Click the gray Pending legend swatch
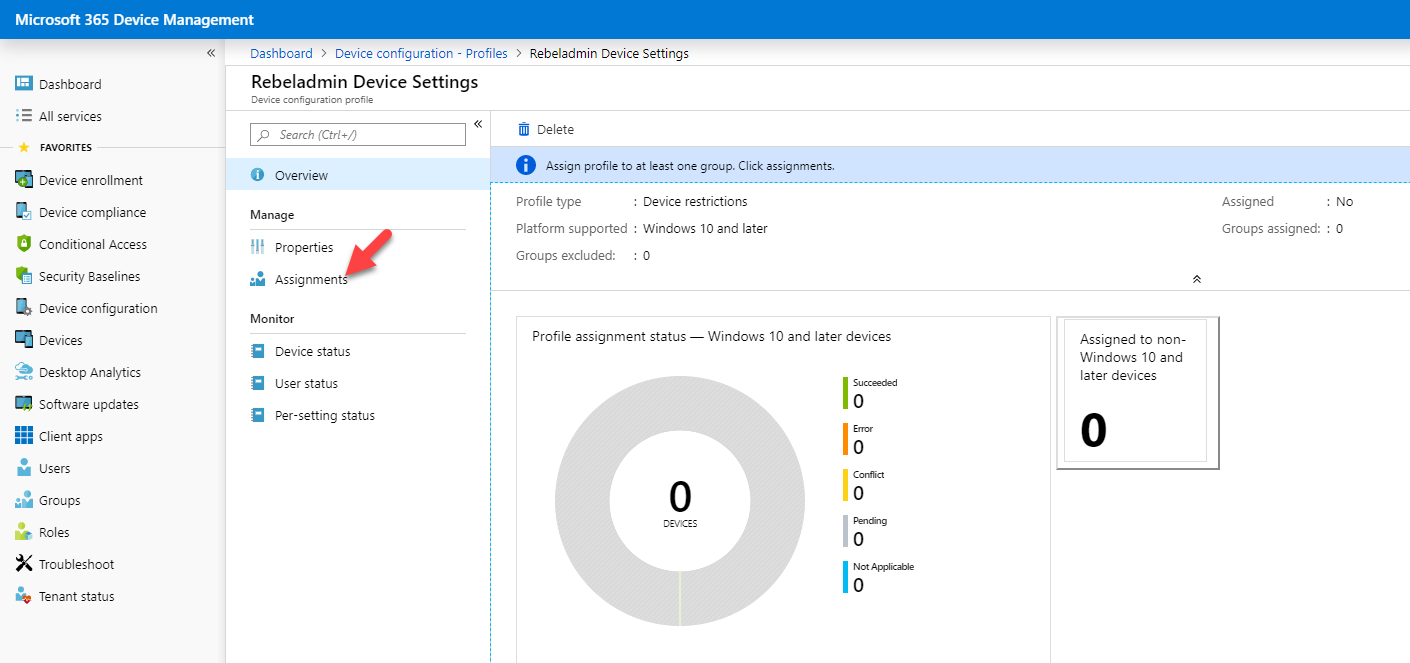The image size is (1410, 663). click(x=846, y=531)
